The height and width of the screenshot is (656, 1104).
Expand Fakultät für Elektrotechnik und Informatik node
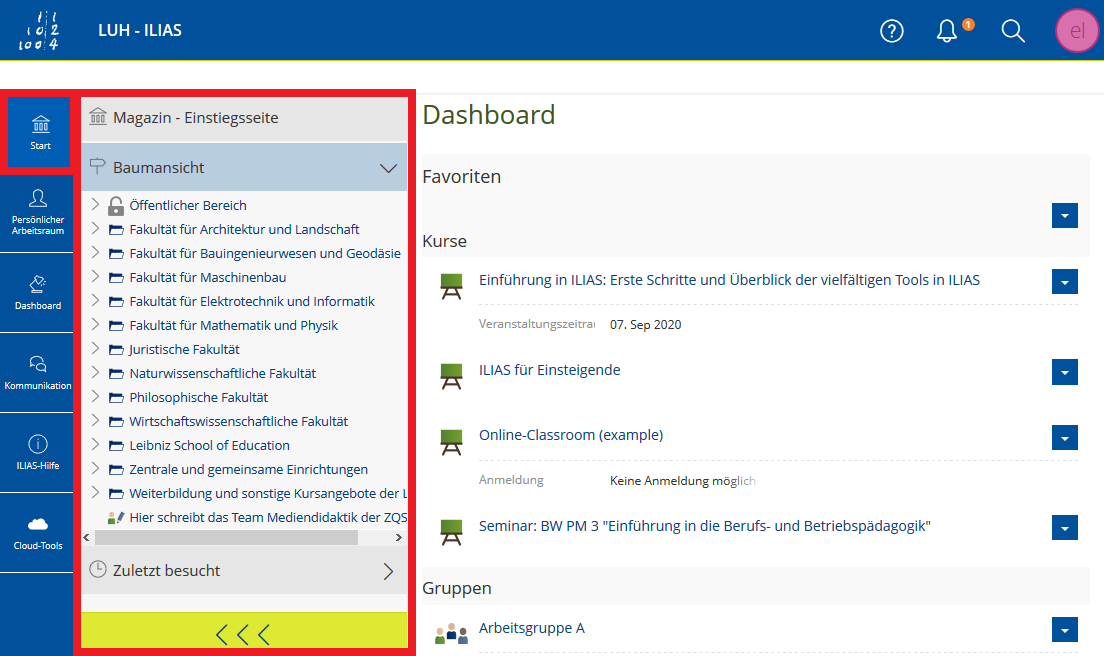[95, 301]
